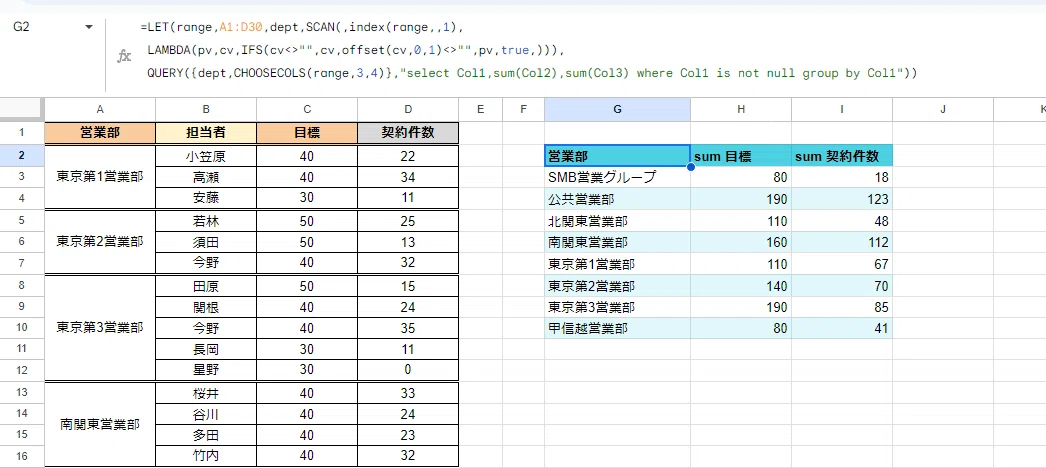Click cell 関根
Image resolution: width=1046 pixels, height=468 pixels.
click(206, 307)
